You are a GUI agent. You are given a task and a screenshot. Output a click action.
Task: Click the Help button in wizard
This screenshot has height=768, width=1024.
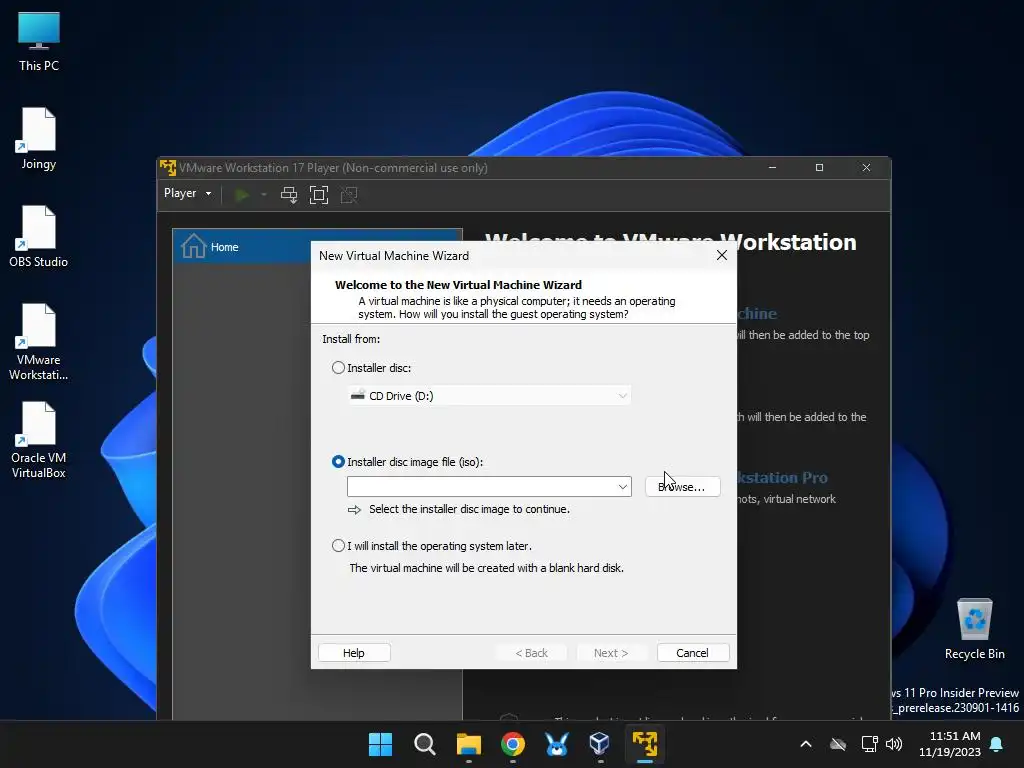[x=354, y=653]
